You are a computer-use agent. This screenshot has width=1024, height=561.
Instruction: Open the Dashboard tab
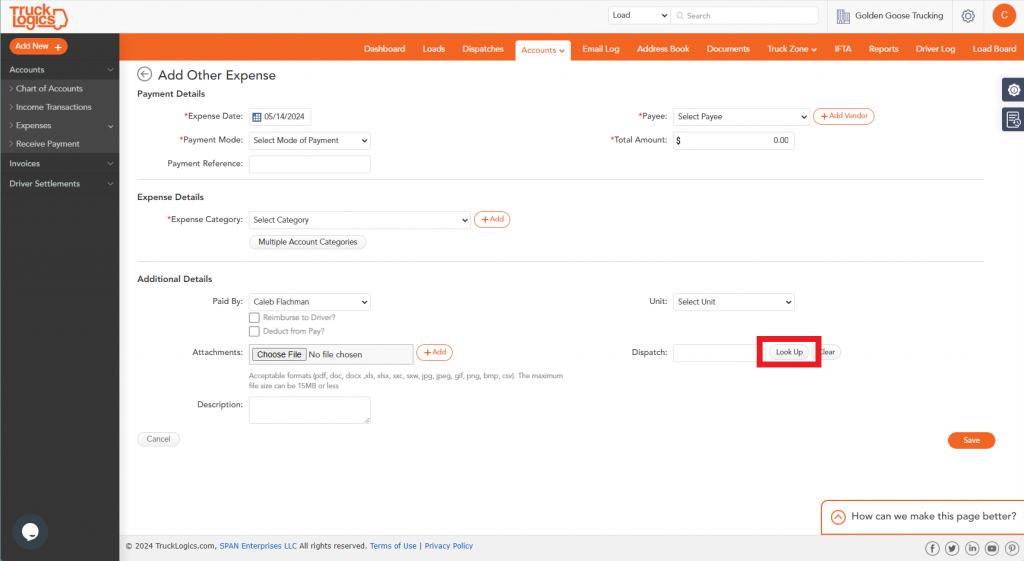(385, 49)
